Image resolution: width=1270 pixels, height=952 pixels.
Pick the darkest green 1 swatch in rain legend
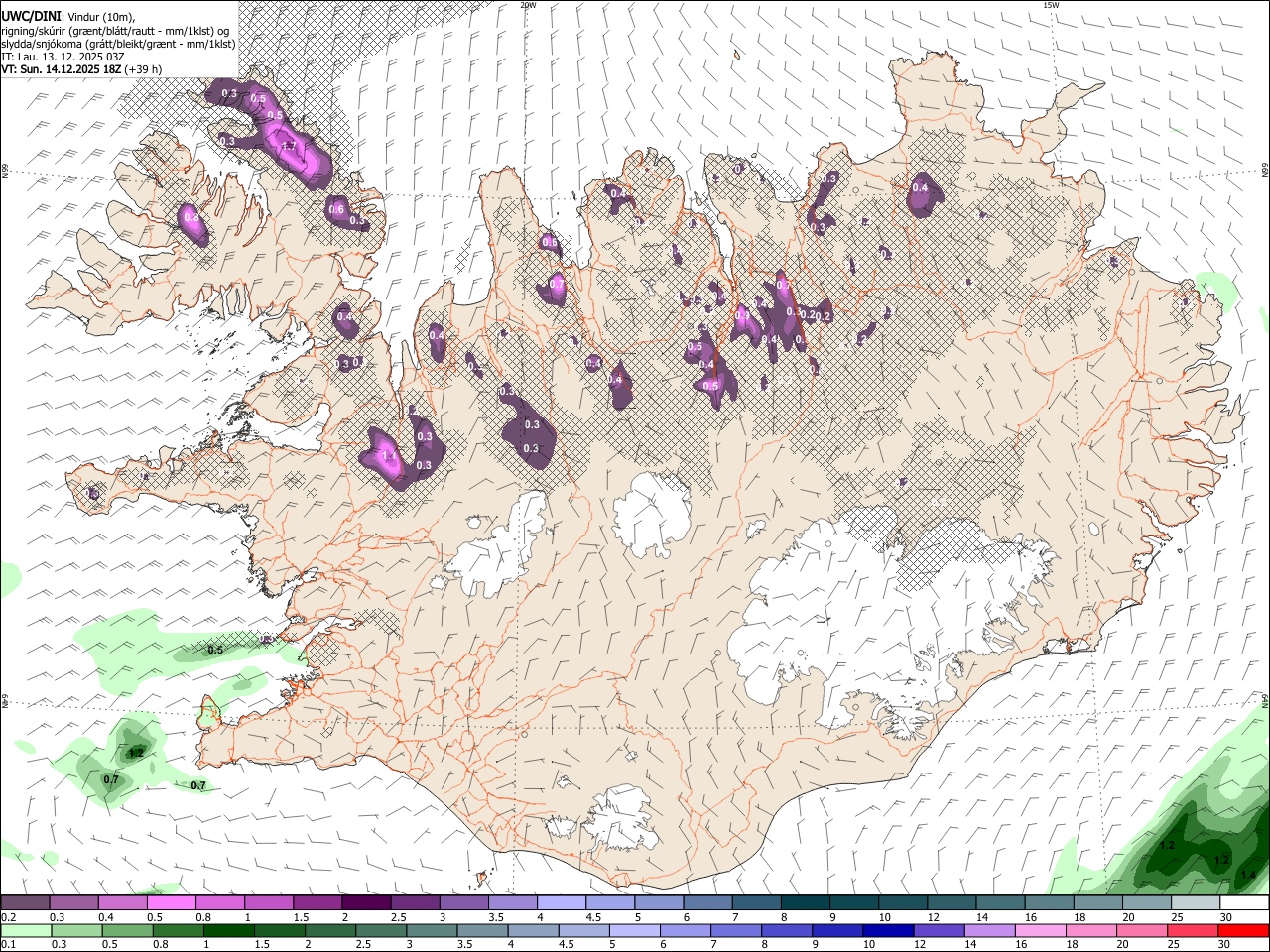pyautogui.click(x=229, y=930)
